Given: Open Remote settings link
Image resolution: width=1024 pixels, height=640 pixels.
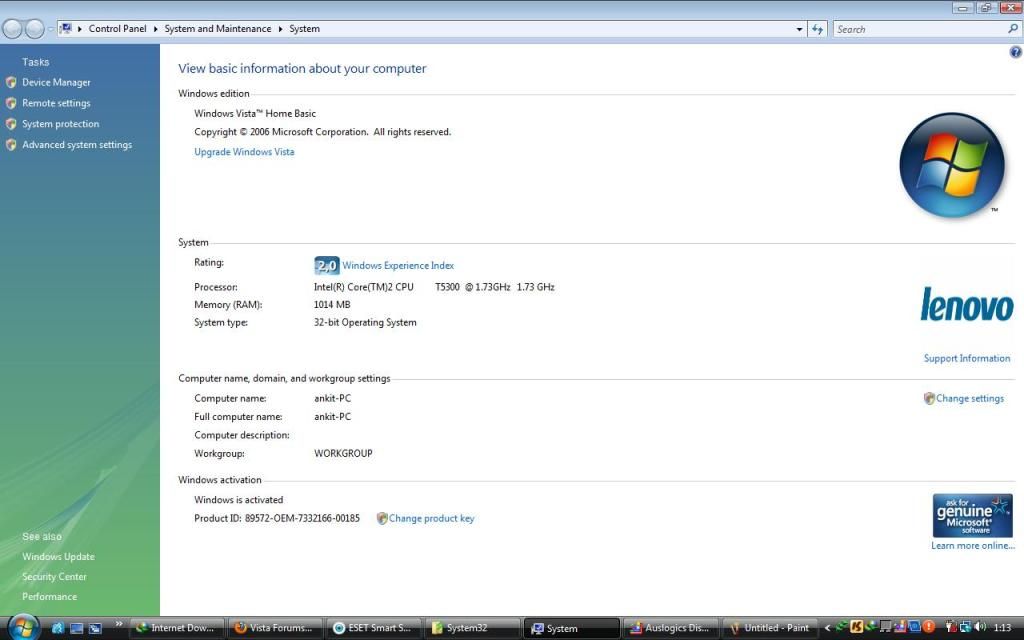Looking at the screenshot, I should point(56,103).
